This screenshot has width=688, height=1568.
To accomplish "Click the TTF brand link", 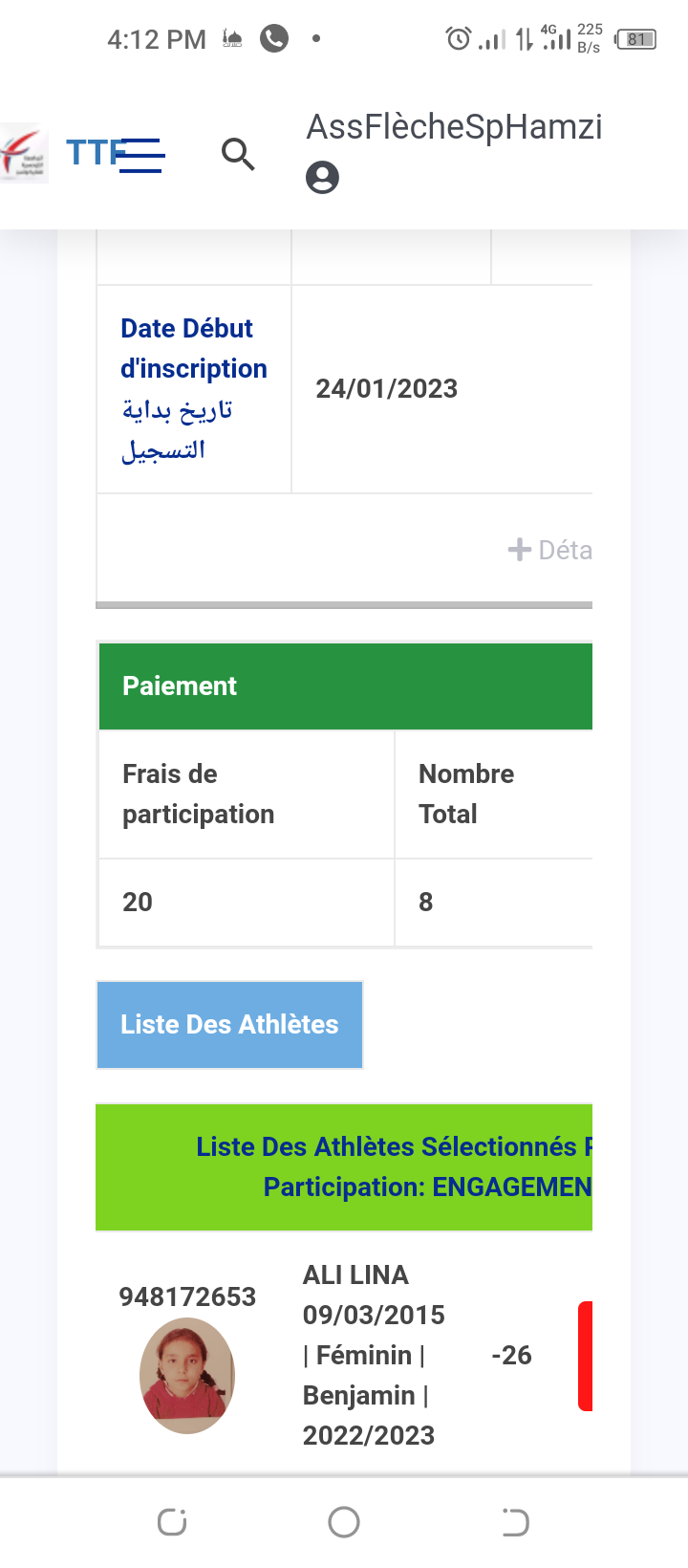I will tap(91, 153).
